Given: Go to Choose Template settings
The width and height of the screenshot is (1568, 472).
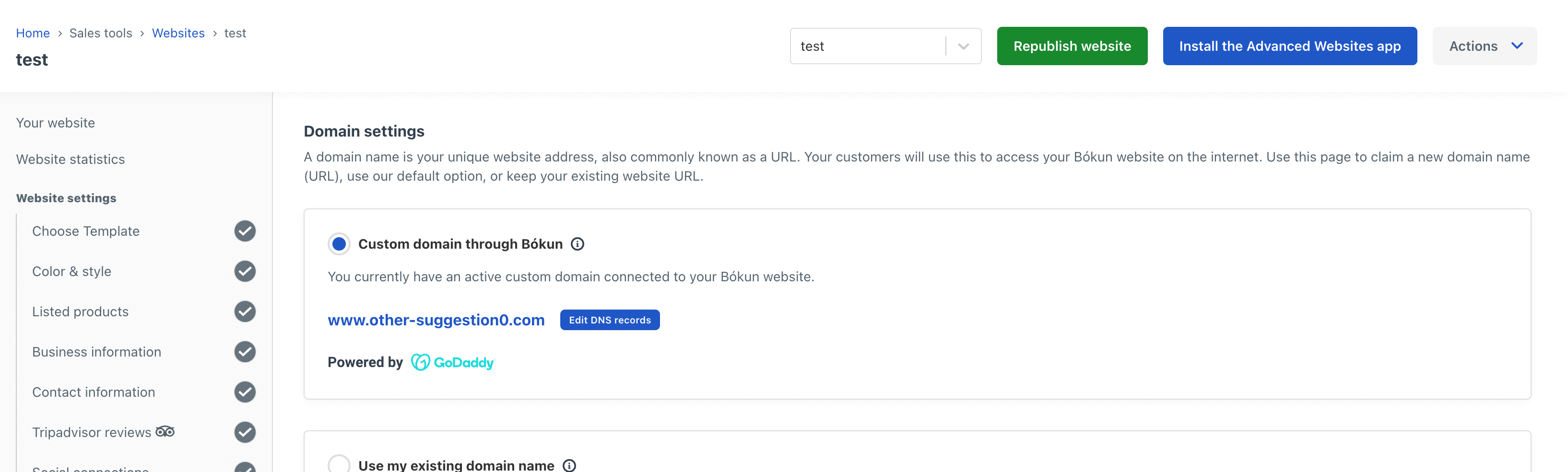Looking at the screenshot, I should [x=86, y=231].
